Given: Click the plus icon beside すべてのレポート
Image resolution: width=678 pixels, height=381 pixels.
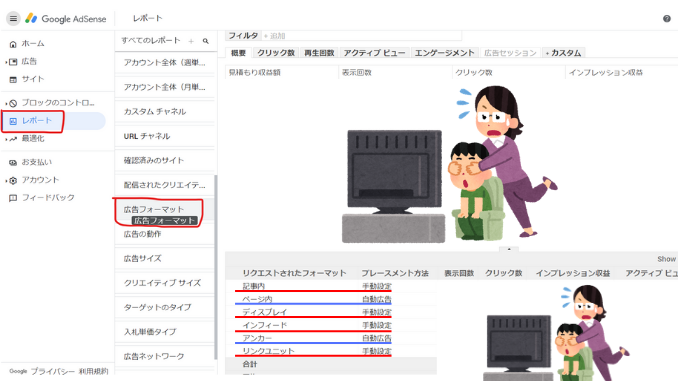Looking at the screenshot, I should [x=191, y=41].
